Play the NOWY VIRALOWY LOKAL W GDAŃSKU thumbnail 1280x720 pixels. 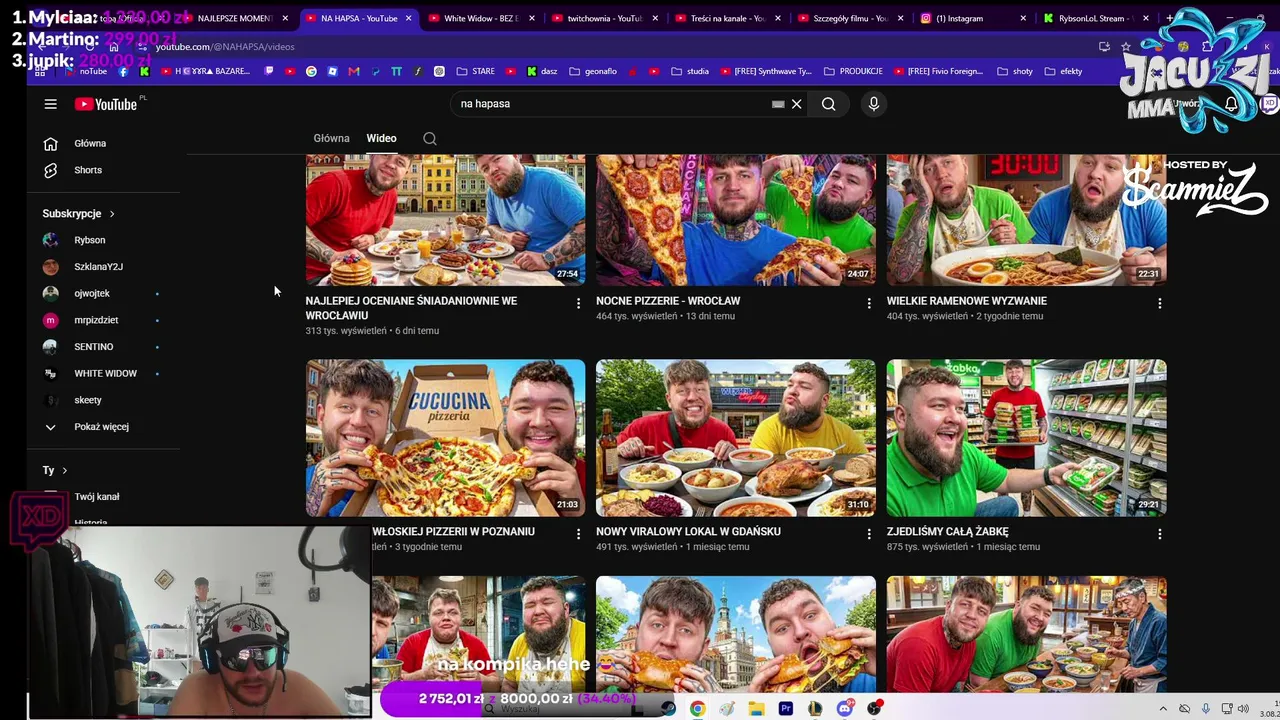coord(736,438)
